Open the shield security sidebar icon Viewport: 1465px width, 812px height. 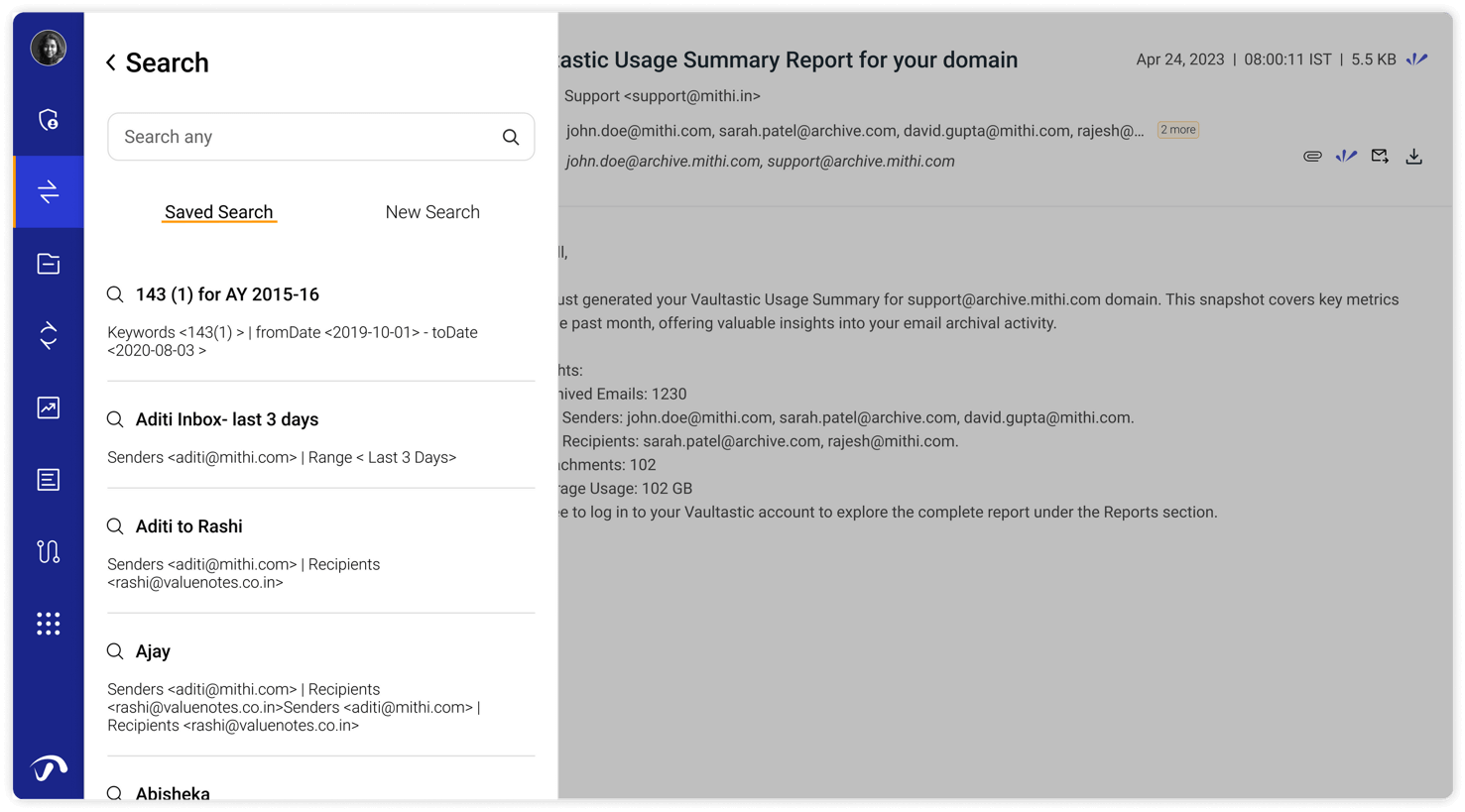tap(48, 120)
